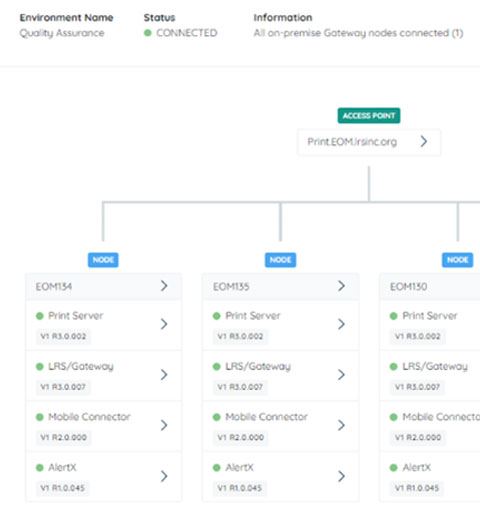Click the CONNECTED status text
The height and width of the screenshot is (527, 480).
[187, 33]
